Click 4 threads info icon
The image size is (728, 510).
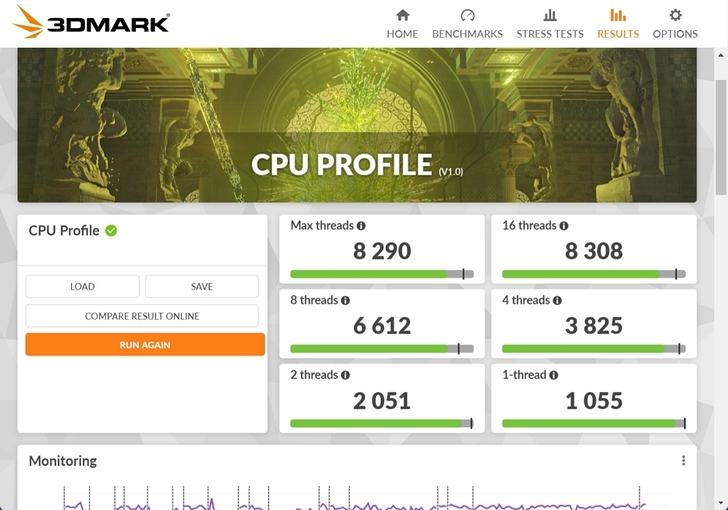point(557,301)
